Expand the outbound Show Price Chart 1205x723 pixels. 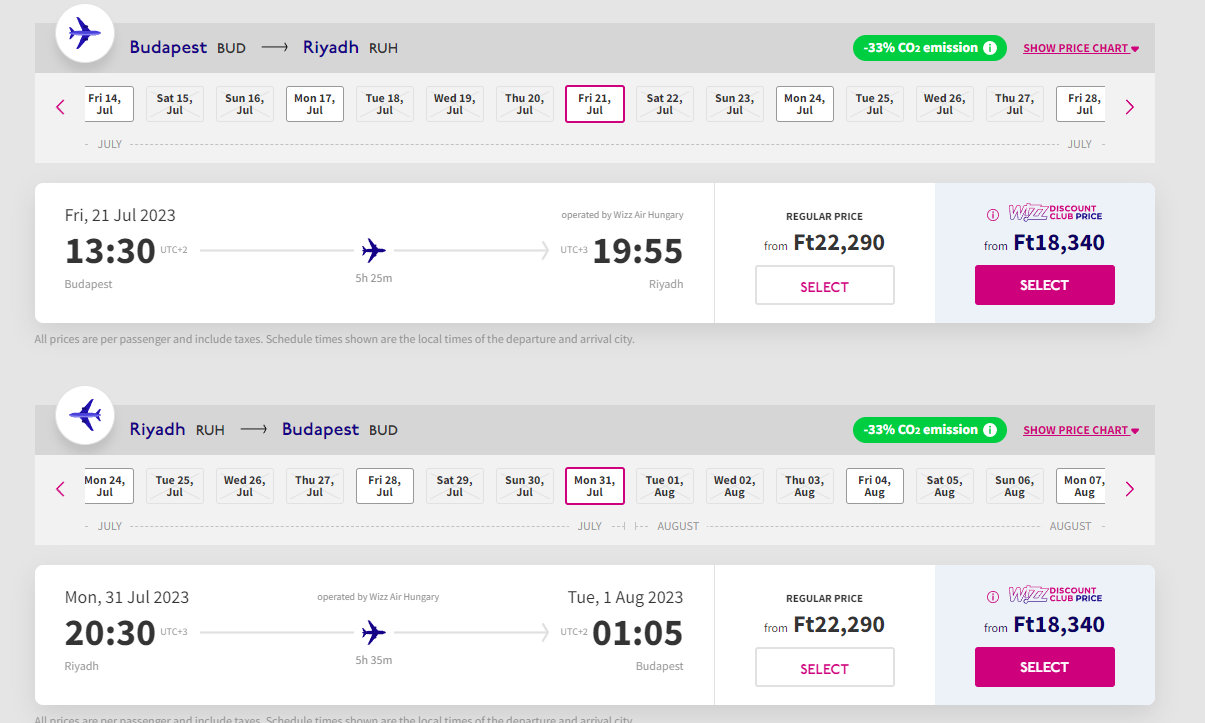[1081, 48]
